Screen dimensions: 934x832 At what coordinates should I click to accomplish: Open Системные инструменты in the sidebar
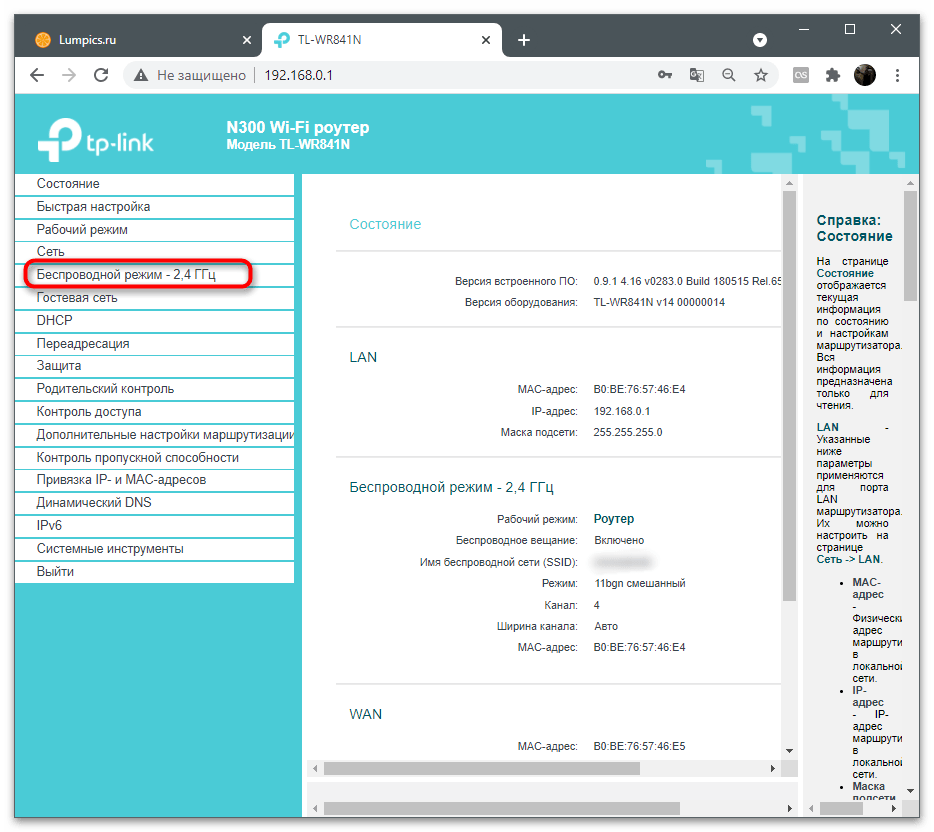click(x=154, y=549)
